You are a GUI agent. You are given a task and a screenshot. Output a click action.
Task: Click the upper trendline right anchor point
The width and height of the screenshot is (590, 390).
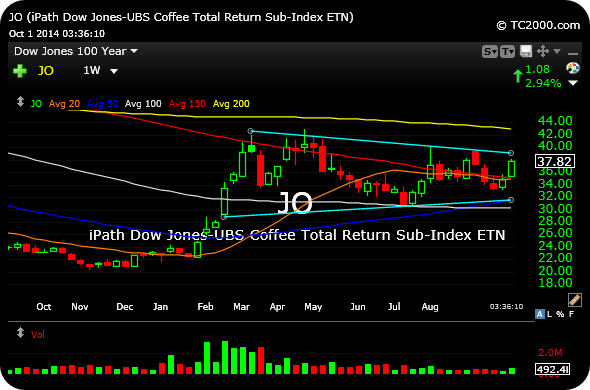(x=511, y=153)
